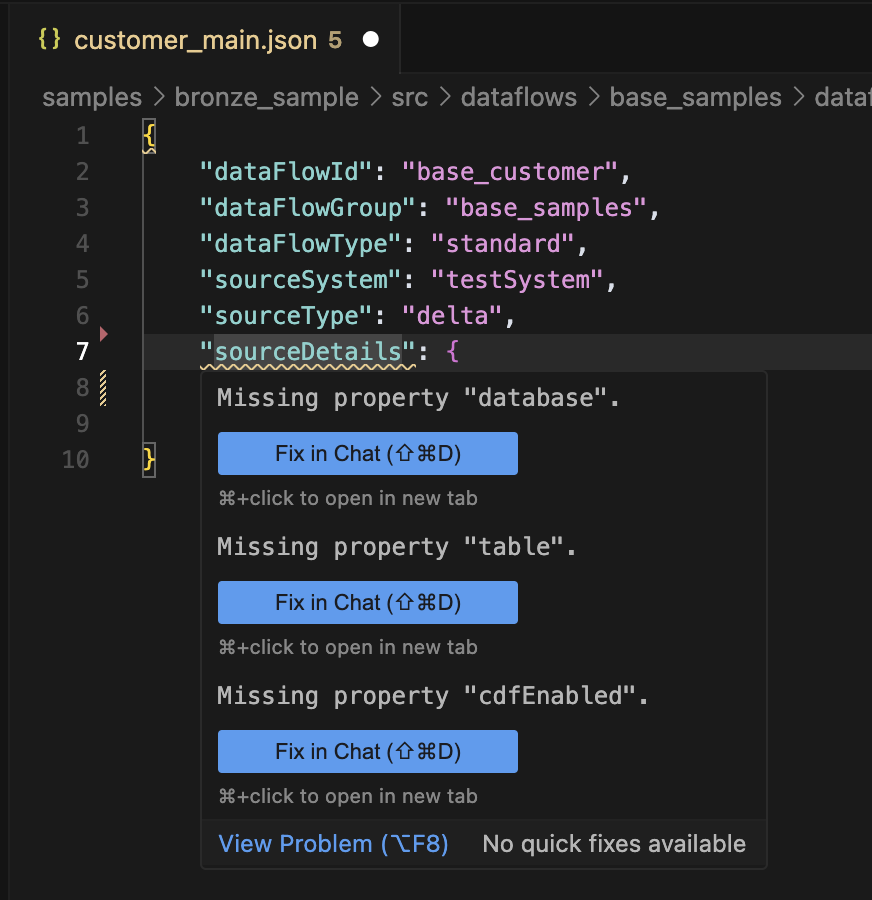
Task: Click the yellow squiggle under sourceDetails
Action: (310, 365)
